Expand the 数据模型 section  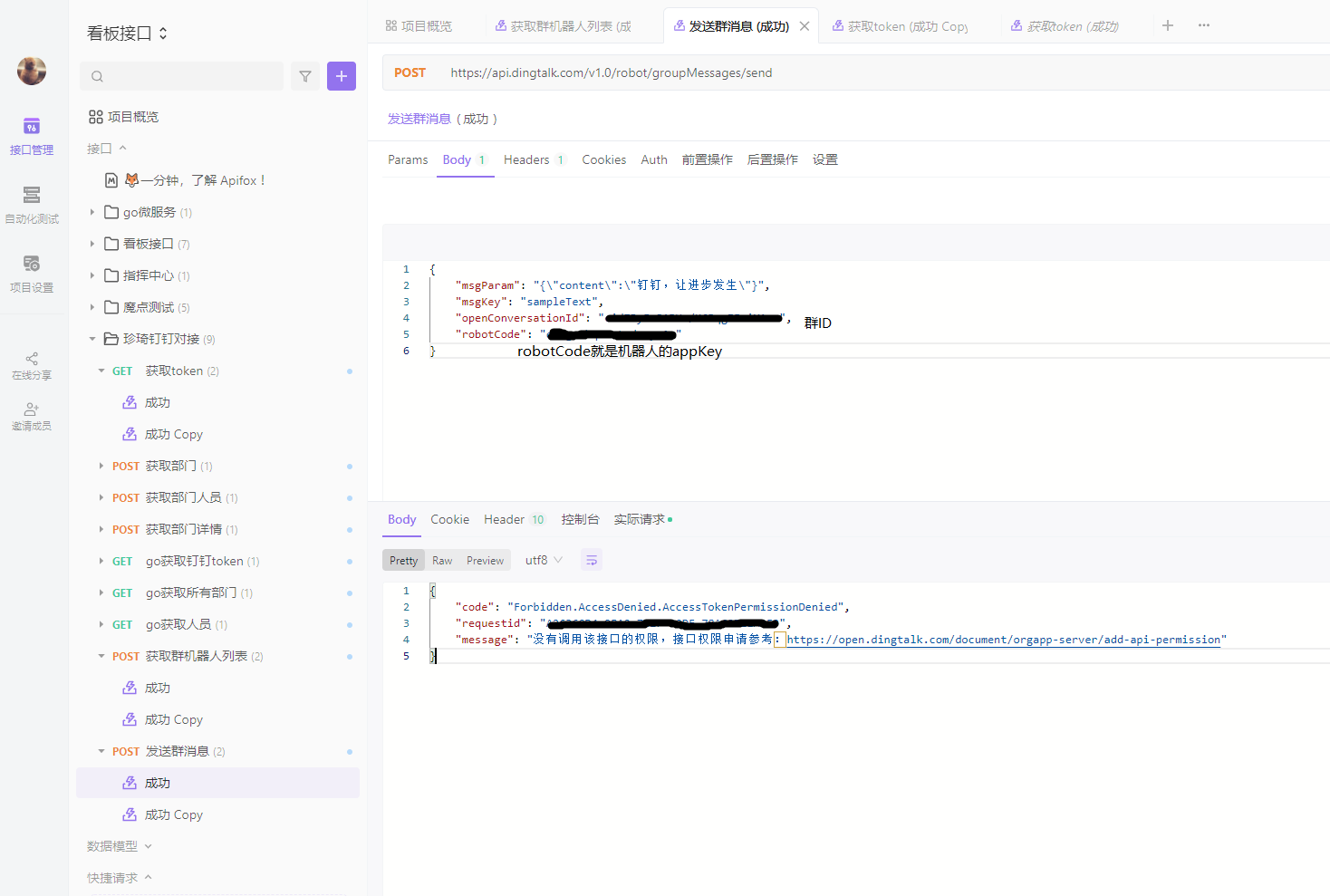pyautogui.click(x=120, y=846)
